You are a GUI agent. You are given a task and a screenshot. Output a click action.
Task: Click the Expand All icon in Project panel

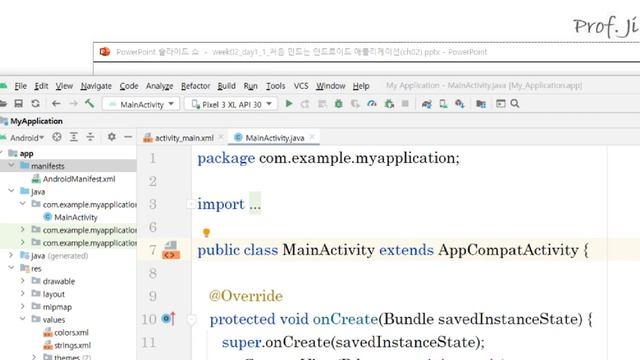[x=73, y=137]
